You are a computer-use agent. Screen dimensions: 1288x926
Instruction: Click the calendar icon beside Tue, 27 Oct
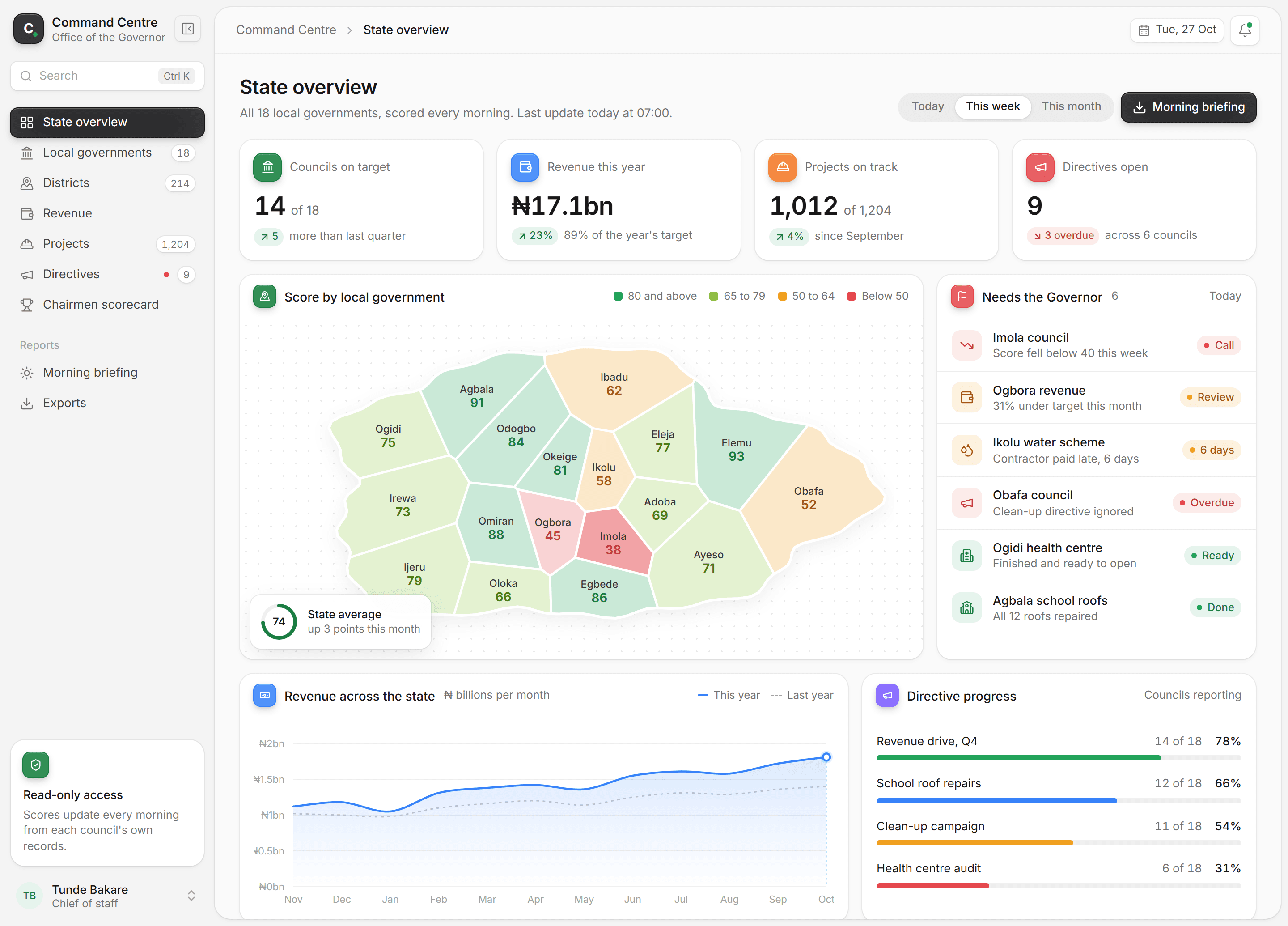click(1144, 30)
